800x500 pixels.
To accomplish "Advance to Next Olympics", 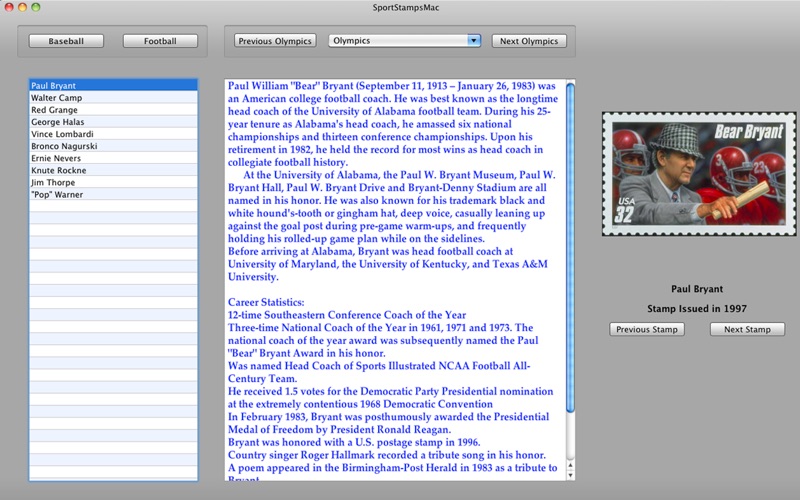I will [x=529, y=41].
